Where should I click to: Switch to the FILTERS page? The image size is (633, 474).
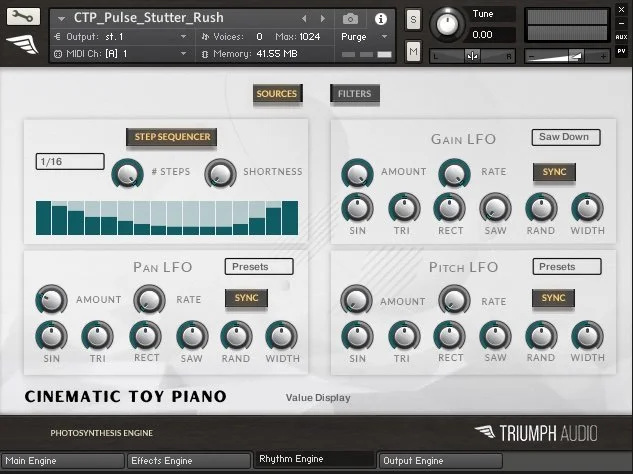click(x=354, y=94)
